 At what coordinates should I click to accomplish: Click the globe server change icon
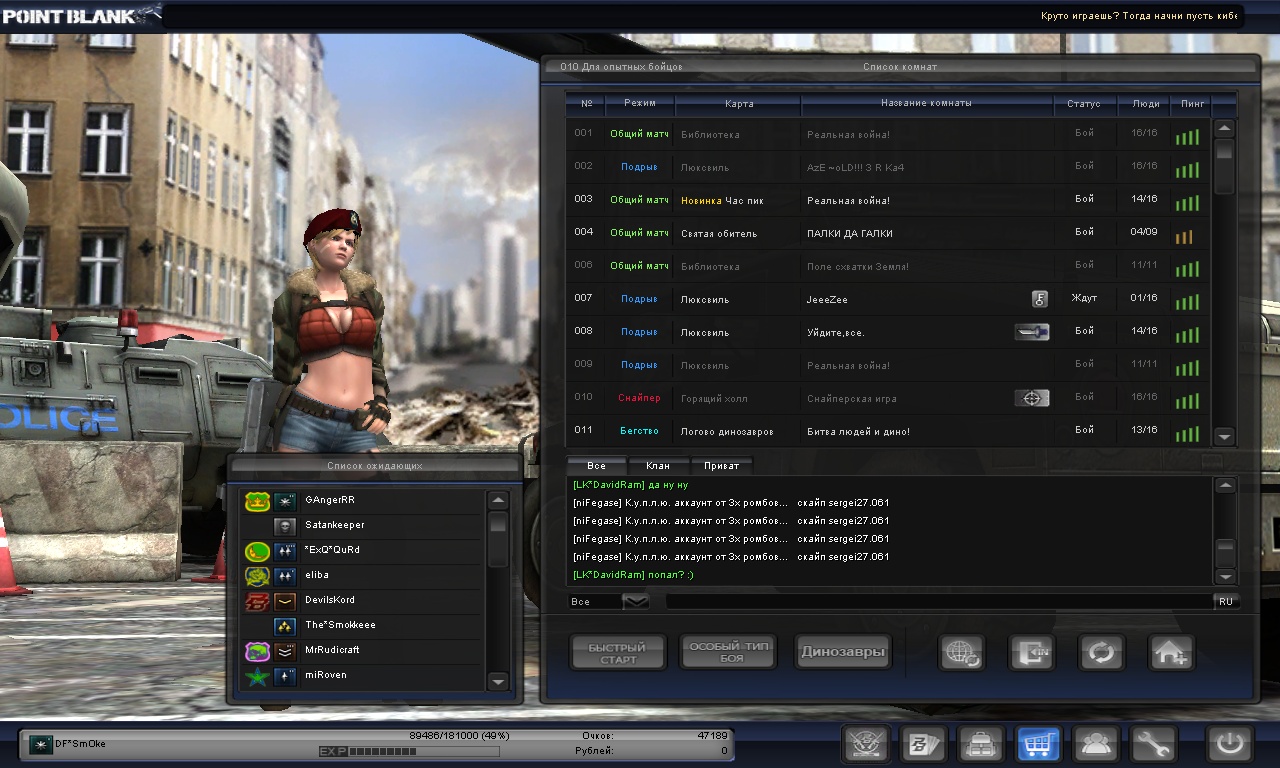click(962, 653)
